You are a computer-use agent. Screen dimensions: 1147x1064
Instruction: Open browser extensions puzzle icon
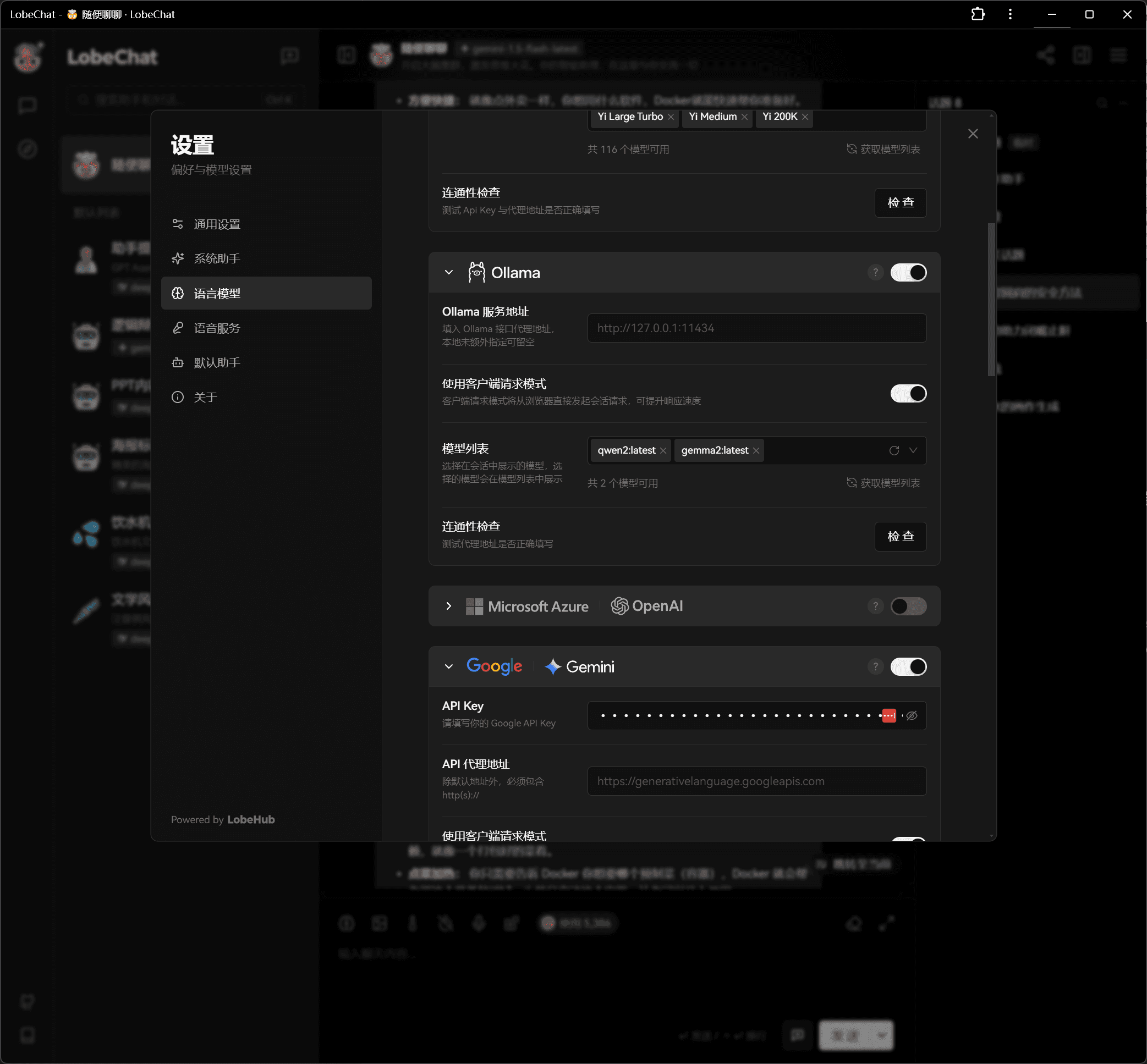978,14
